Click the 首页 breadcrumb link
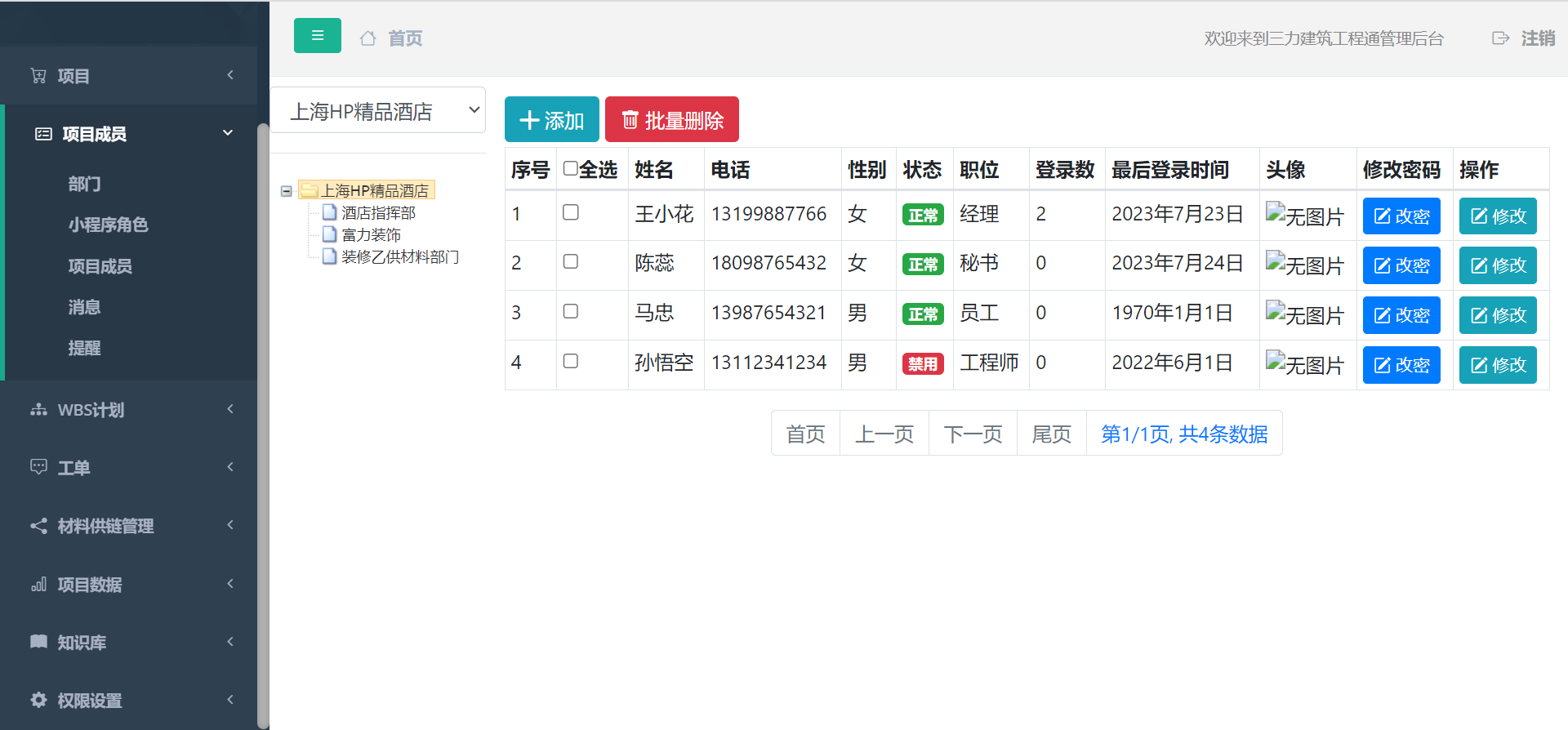The height and width of the screenshot is (730, 1568). [405, 38]
